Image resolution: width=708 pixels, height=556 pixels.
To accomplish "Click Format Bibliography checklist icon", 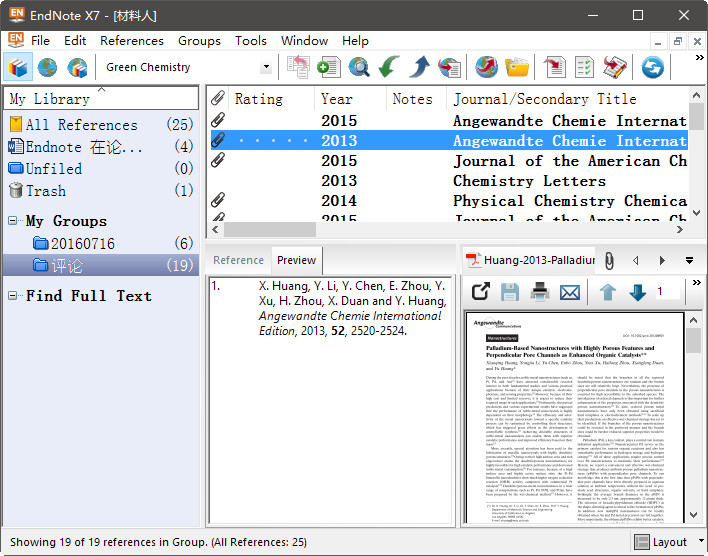I will (x=584, y=67).
